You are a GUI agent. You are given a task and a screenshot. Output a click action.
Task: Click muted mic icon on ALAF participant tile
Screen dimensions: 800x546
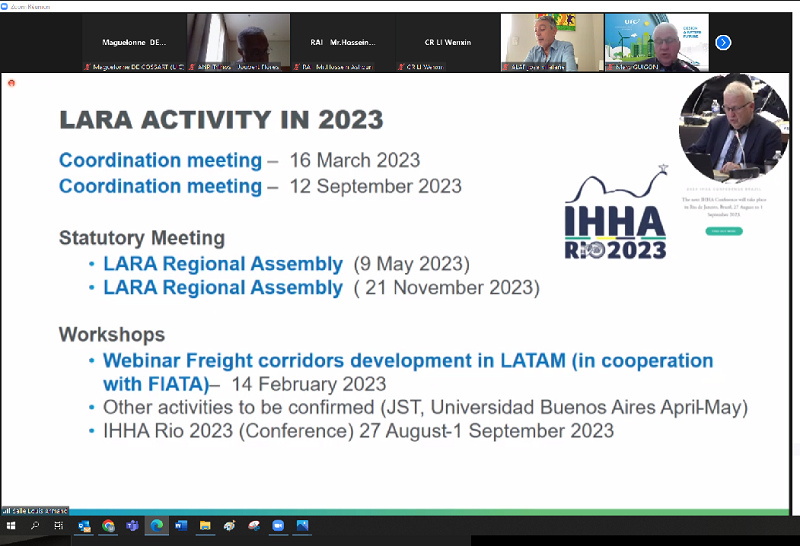(506, 67)
